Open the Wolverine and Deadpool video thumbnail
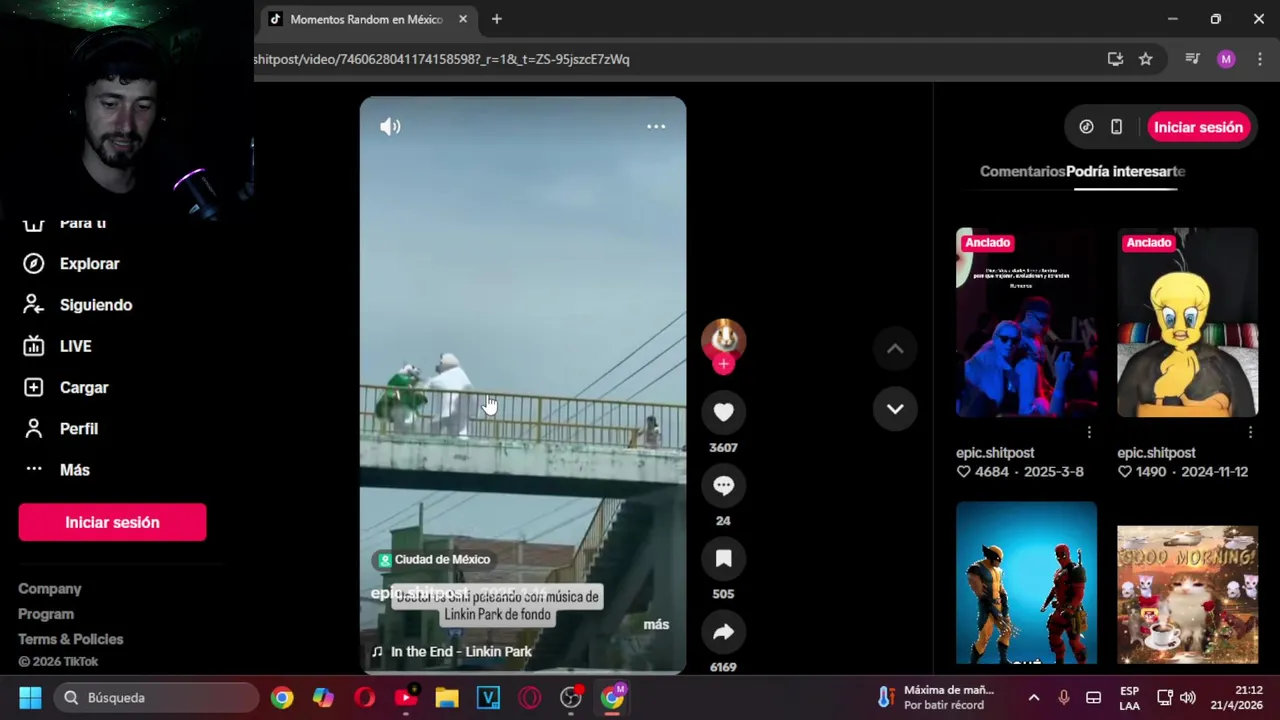 (1026, 584)
